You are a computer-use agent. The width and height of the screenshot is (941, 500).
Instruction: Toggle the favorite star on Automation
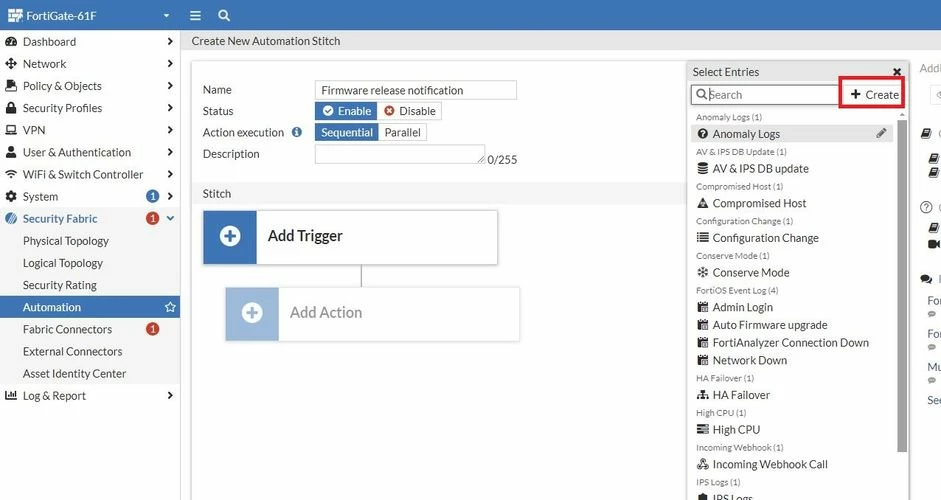[170, 307]
